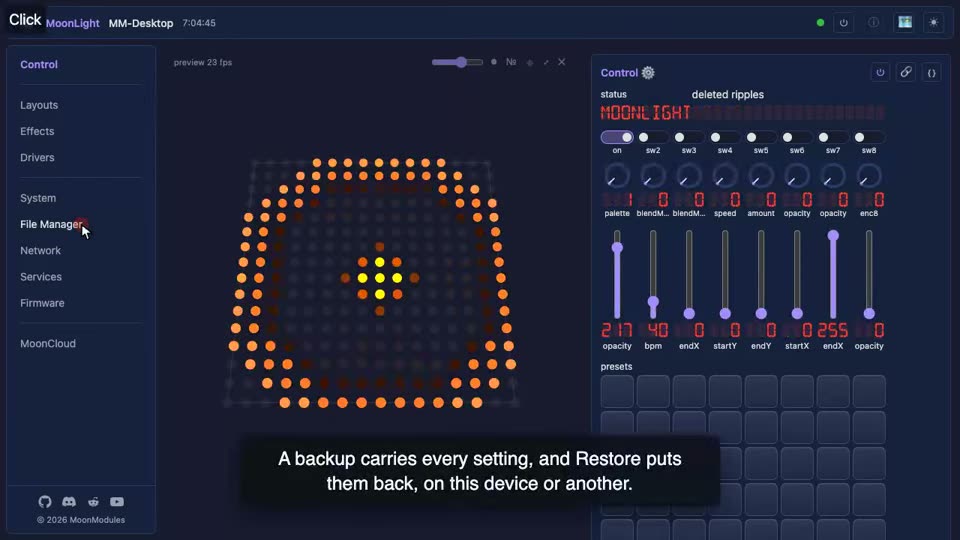Toggle the sw5 switch
The height and width of the screenshot is (540, 960).
(x=761, y=137)
